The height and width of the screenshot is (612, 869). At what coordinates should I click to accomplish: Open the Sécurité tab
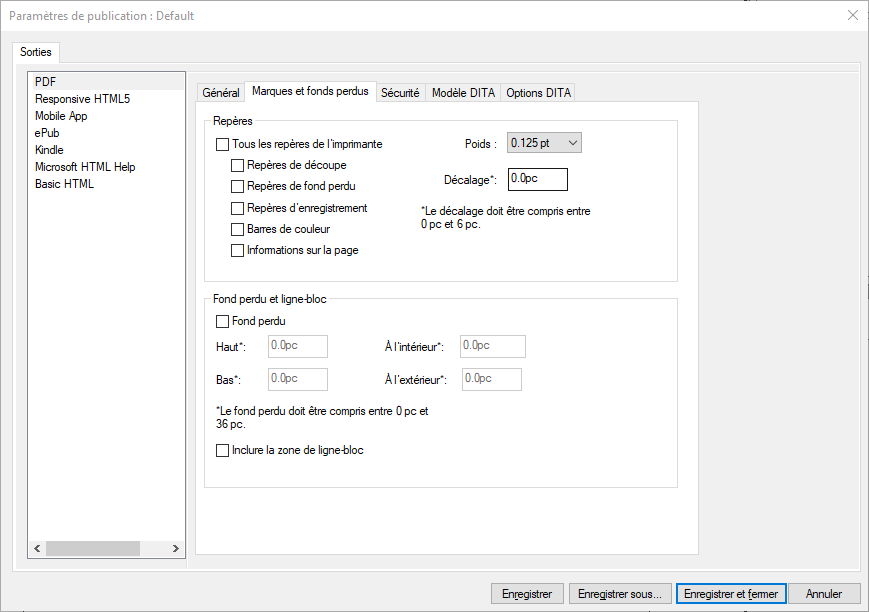pos(400,93)
